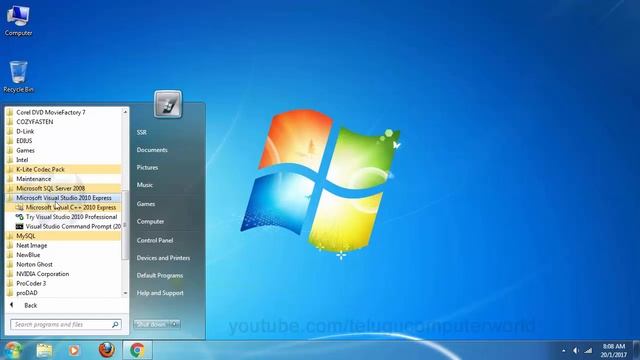640x360 pixels.
Task: Open Help and Support
Action: coord(160,293)
